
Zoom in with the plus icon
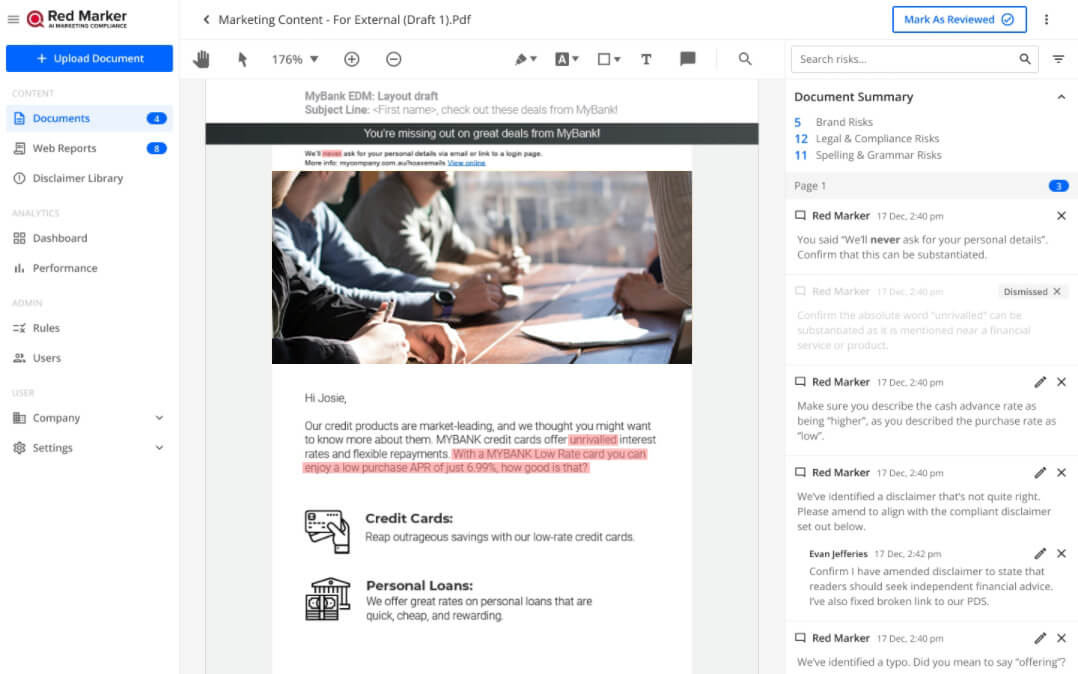(351, 59)
